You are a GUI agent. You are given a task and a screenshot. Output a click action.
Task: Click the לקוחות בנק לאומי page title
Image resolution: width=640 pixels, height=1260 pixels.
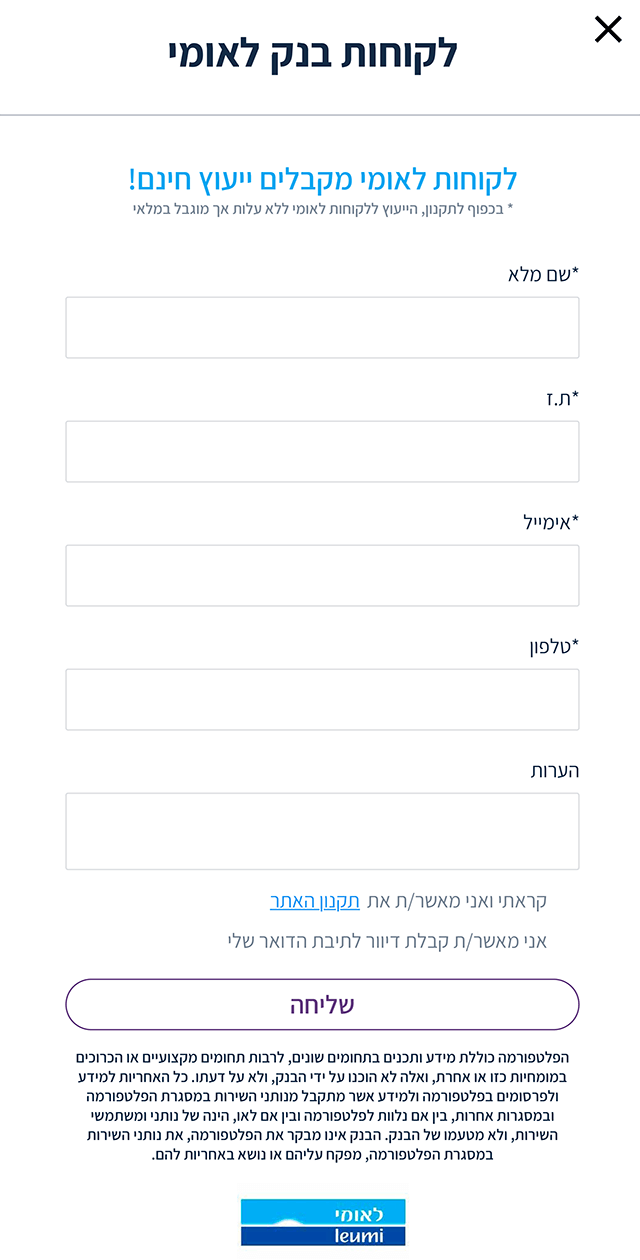313,53
